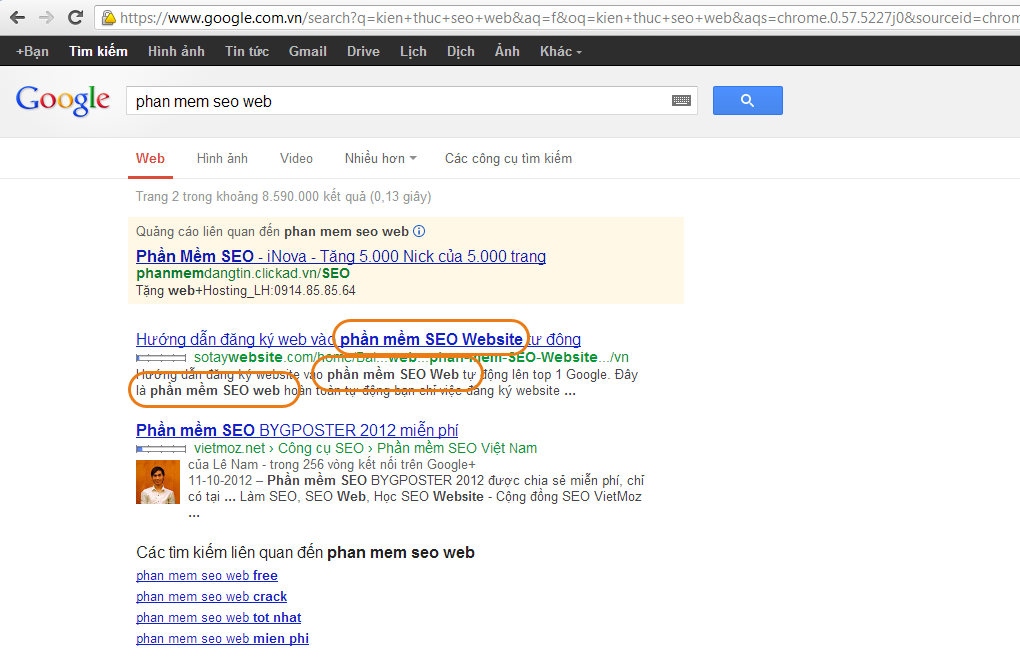Open Tin tức in the top bar
The width and height of the screenshot is (1020, 664).
tap(247, 51)
